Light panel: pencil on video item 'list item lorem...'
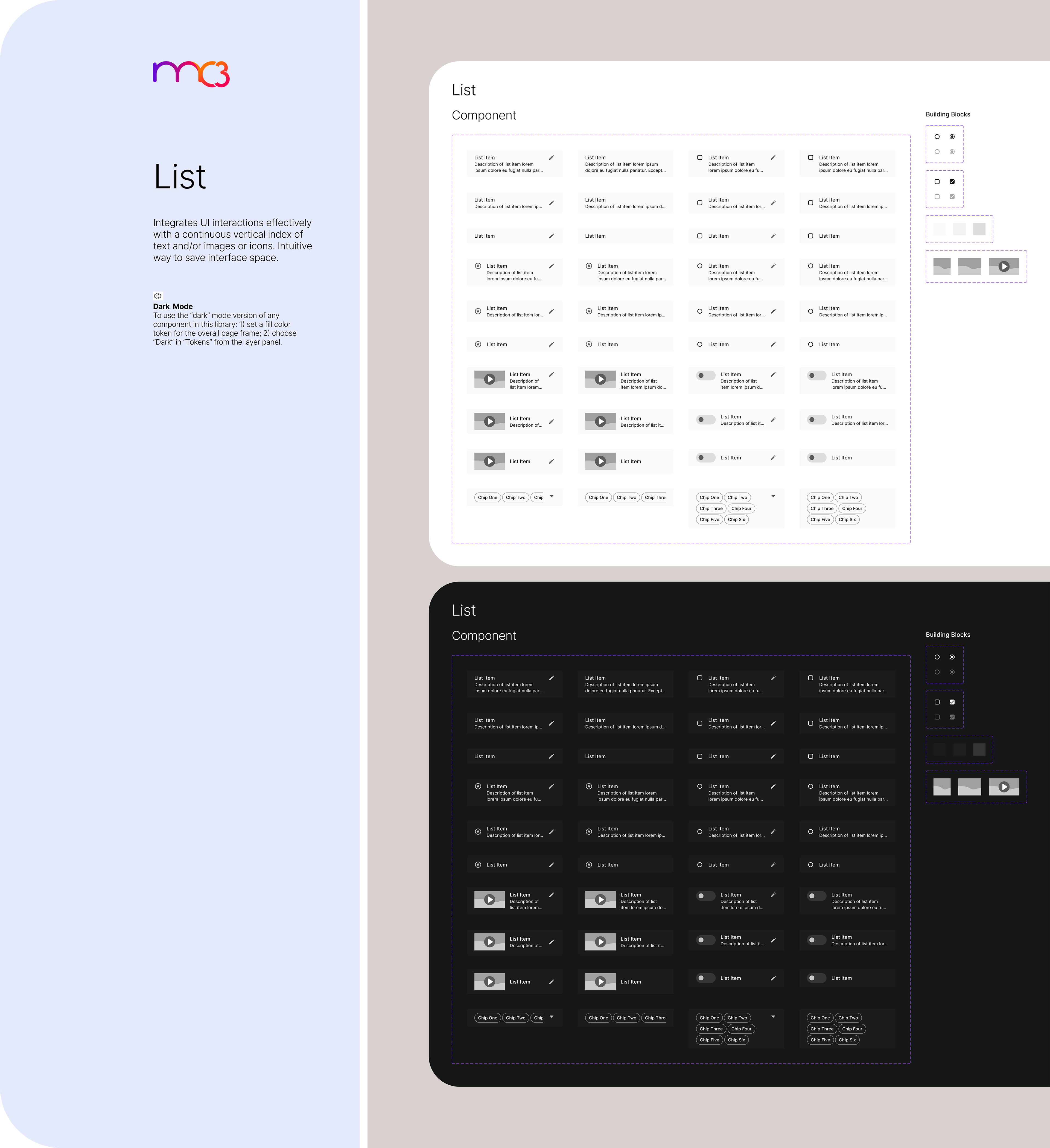 [x=551, y=374]
